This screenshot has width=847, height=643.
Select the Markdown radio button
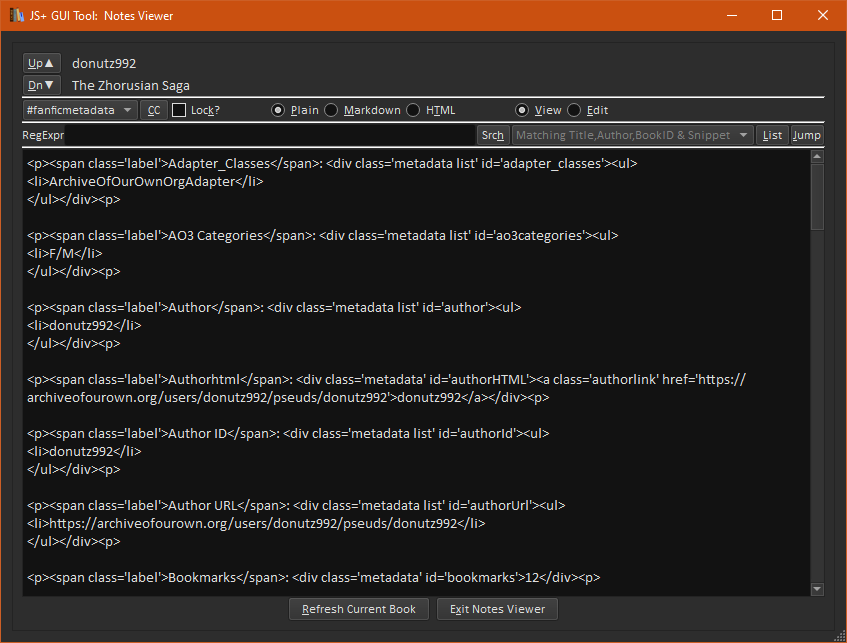tap(331, 110)
